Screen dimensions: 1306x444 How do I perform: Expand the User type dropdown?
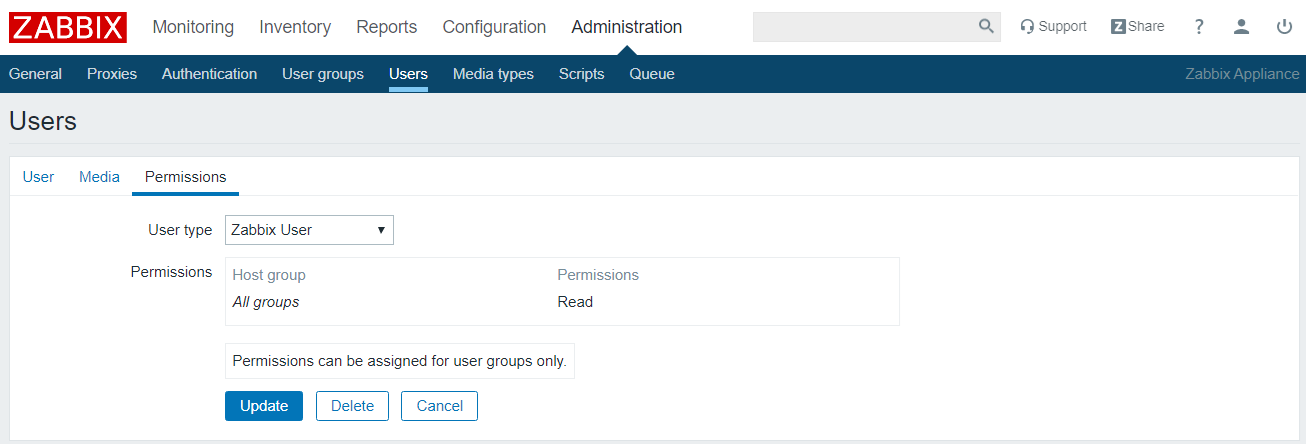(x=309, y=230)
